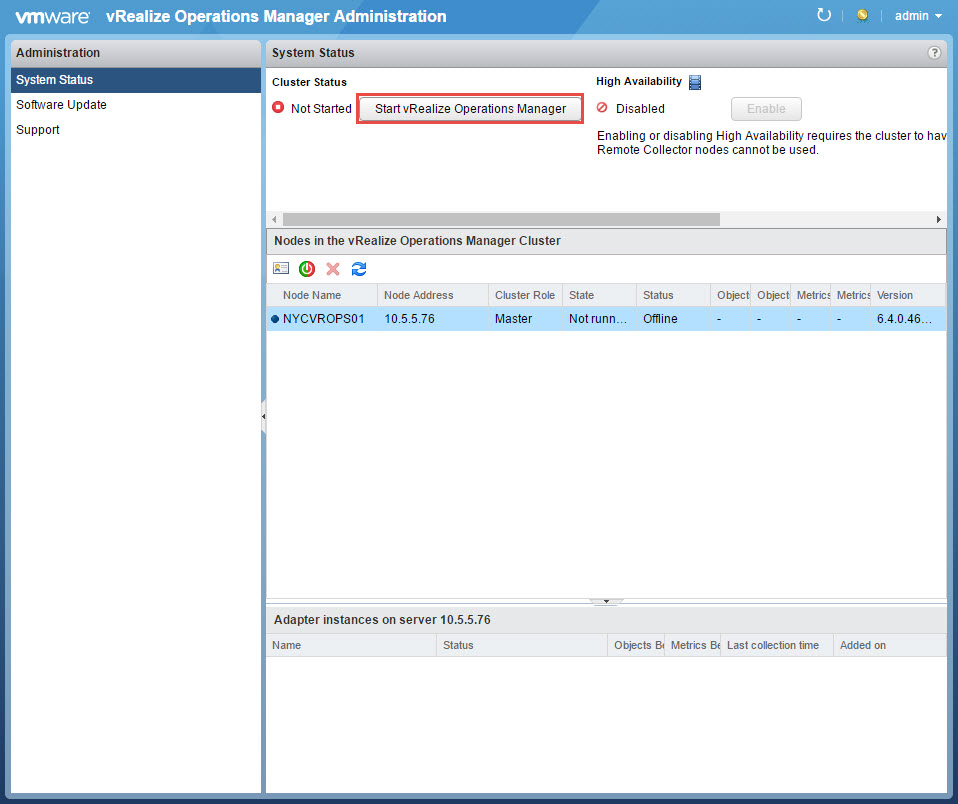Collapse the adapter instances panel splitter
958x804 pixels.
605,602
